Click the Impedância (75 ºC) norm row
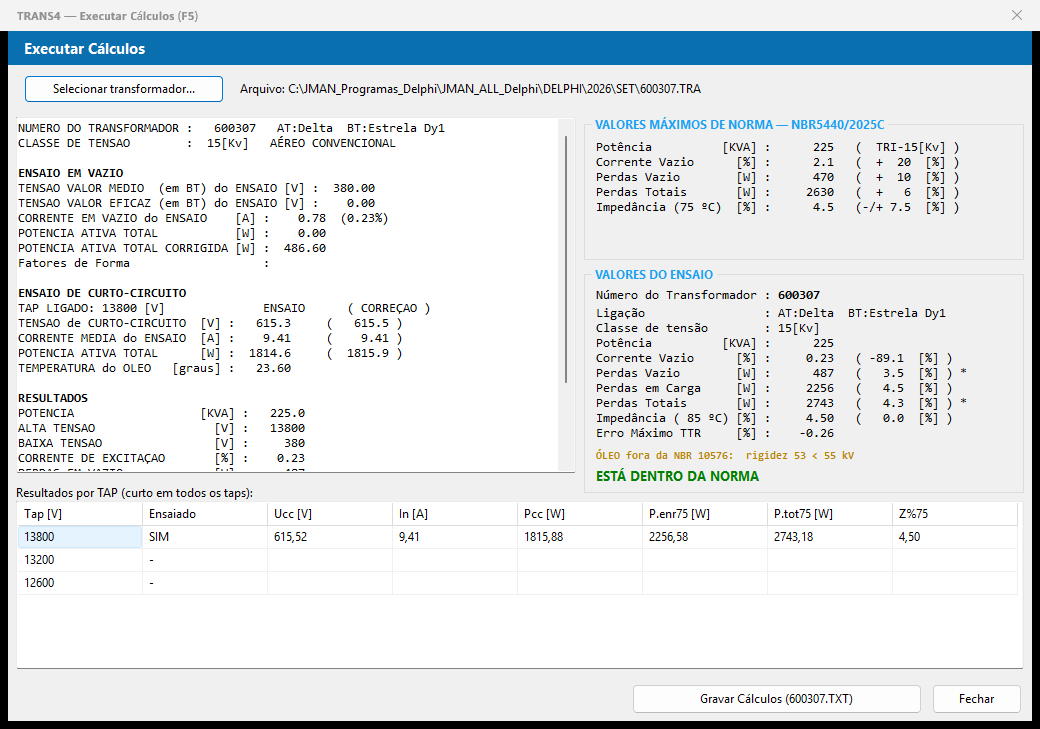Screen dimensions: 1040x729 (x=777, y=208)
